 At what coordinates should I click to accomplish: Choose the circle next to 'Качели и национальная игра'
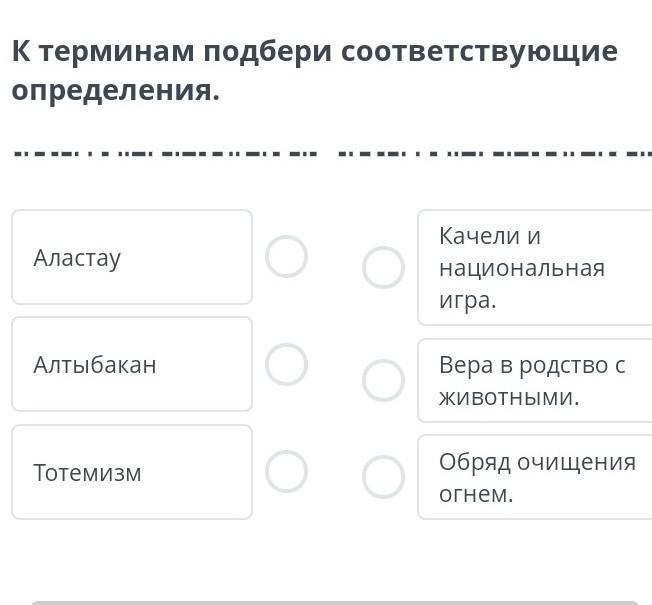point(383,268)
